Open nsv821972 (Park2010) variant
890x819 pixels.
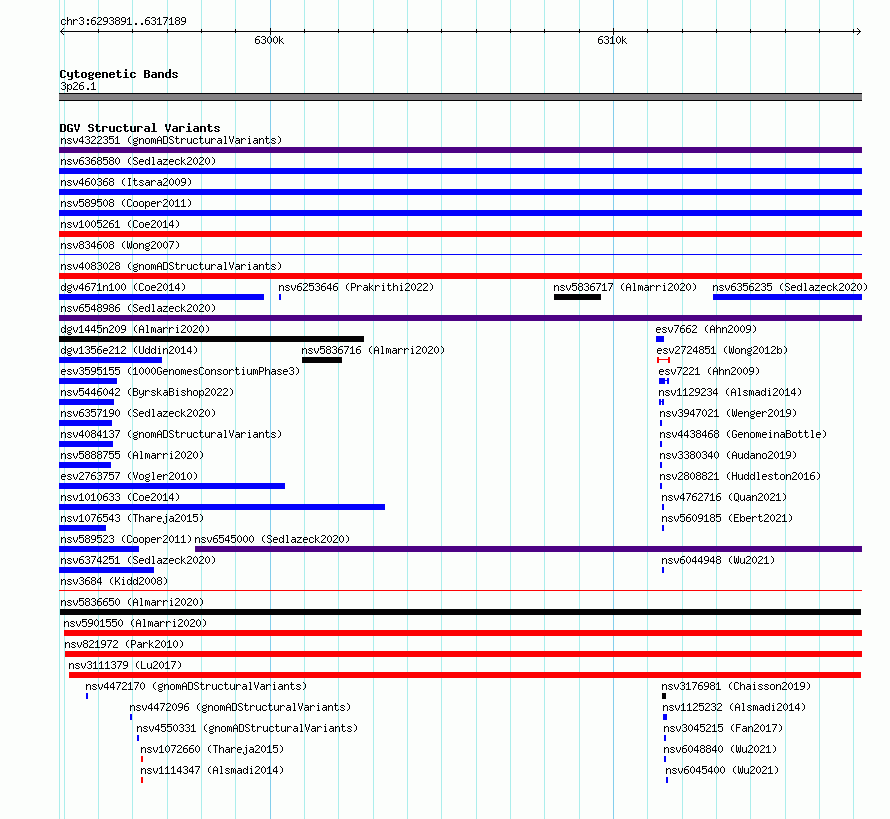(124, 644)
